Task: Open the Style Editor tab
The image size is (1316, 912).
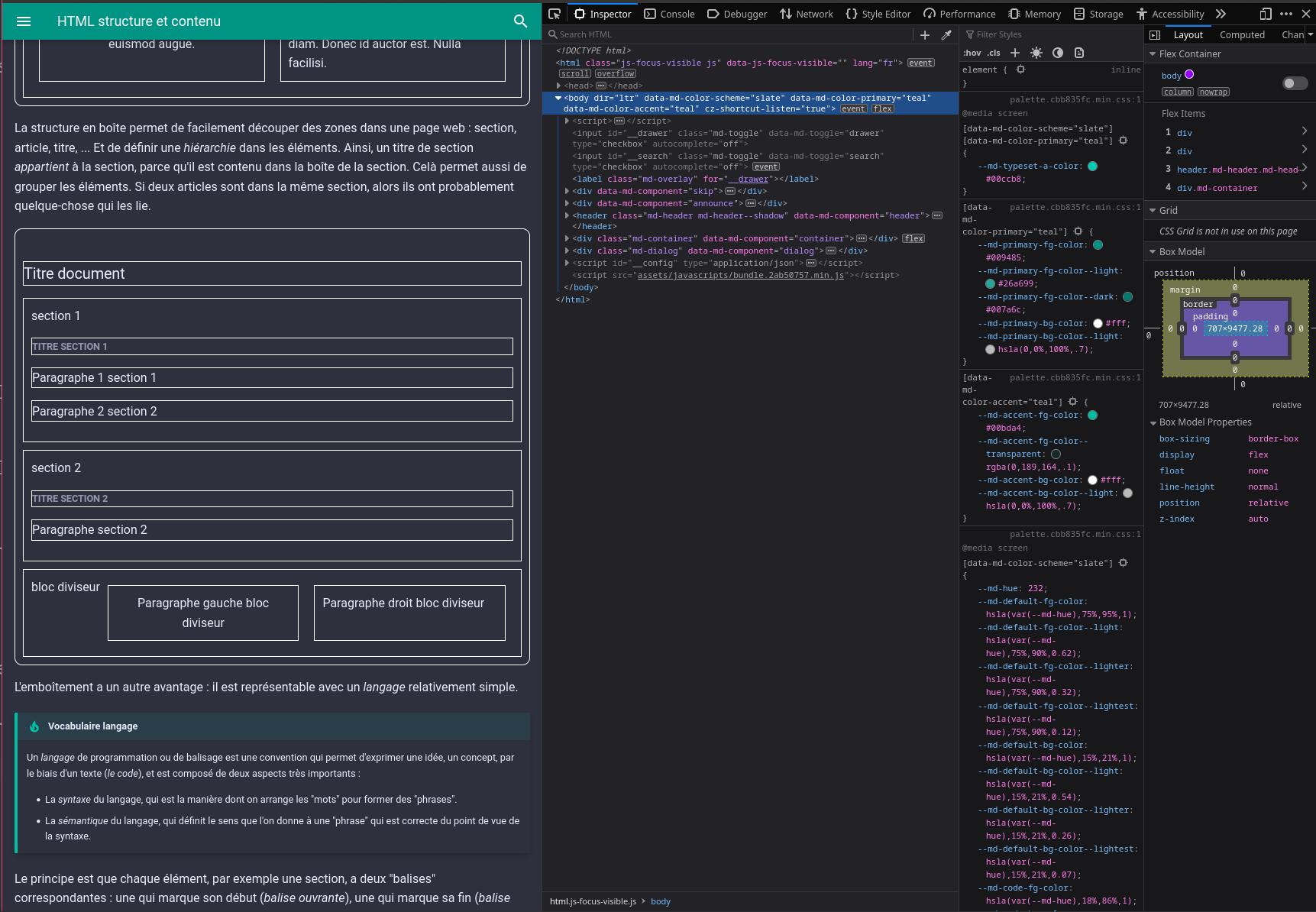Action: click(x=878, y=14)
